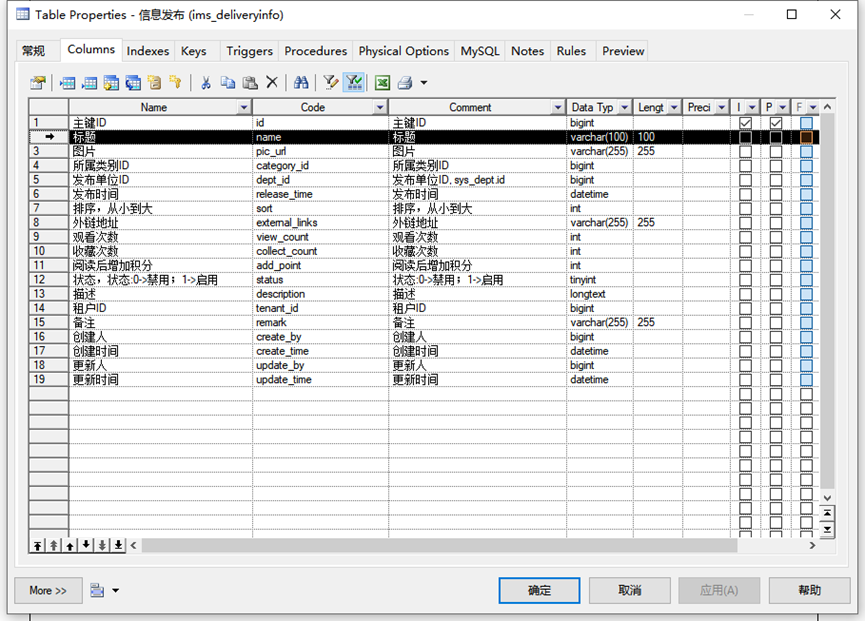
Task: Check the P checkbox for category_id row
Action: (776, 165)
